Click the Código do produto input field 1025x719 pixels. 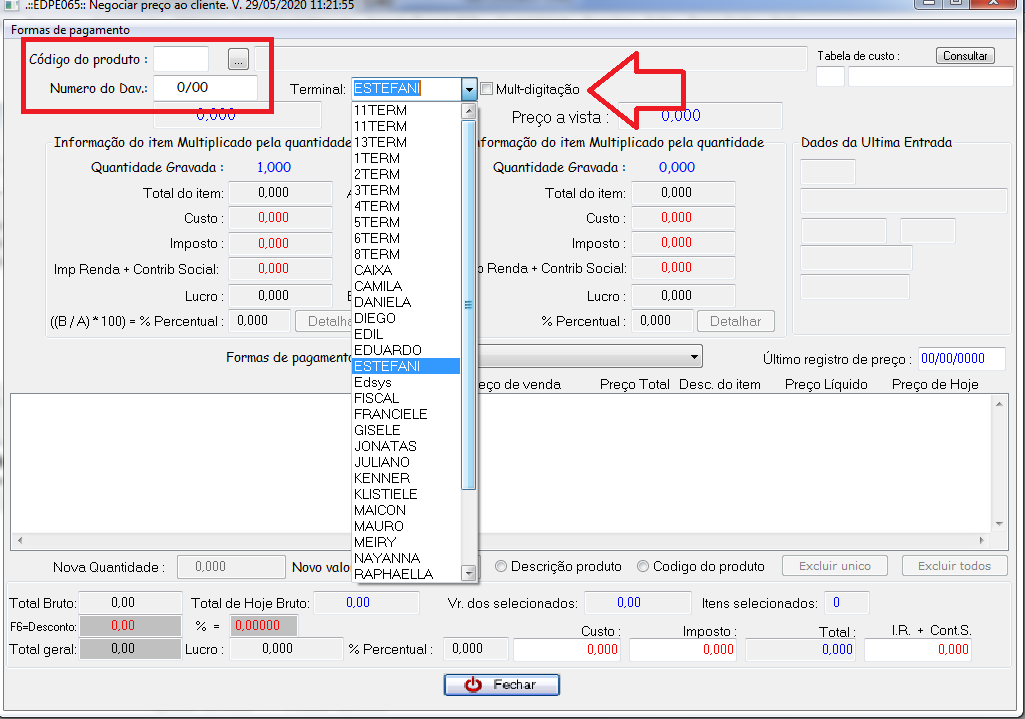coord(181,60)
